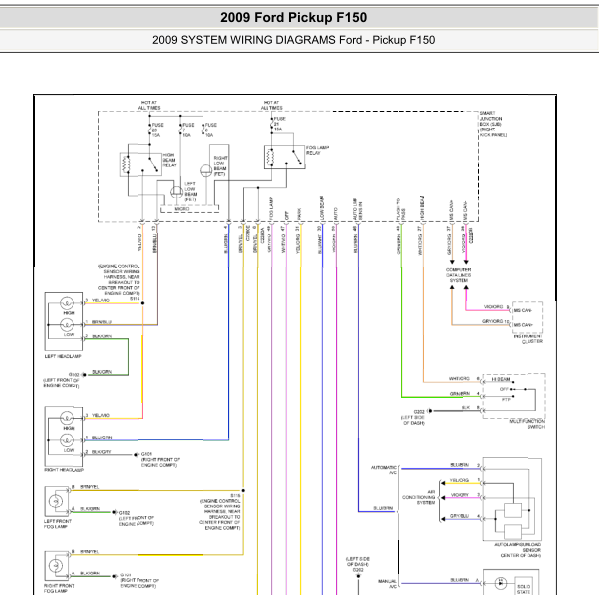Viewport: 599px width, 595px height.
Task: Click the right front fog lamp bulb symbol
Action: coord(56,565)
